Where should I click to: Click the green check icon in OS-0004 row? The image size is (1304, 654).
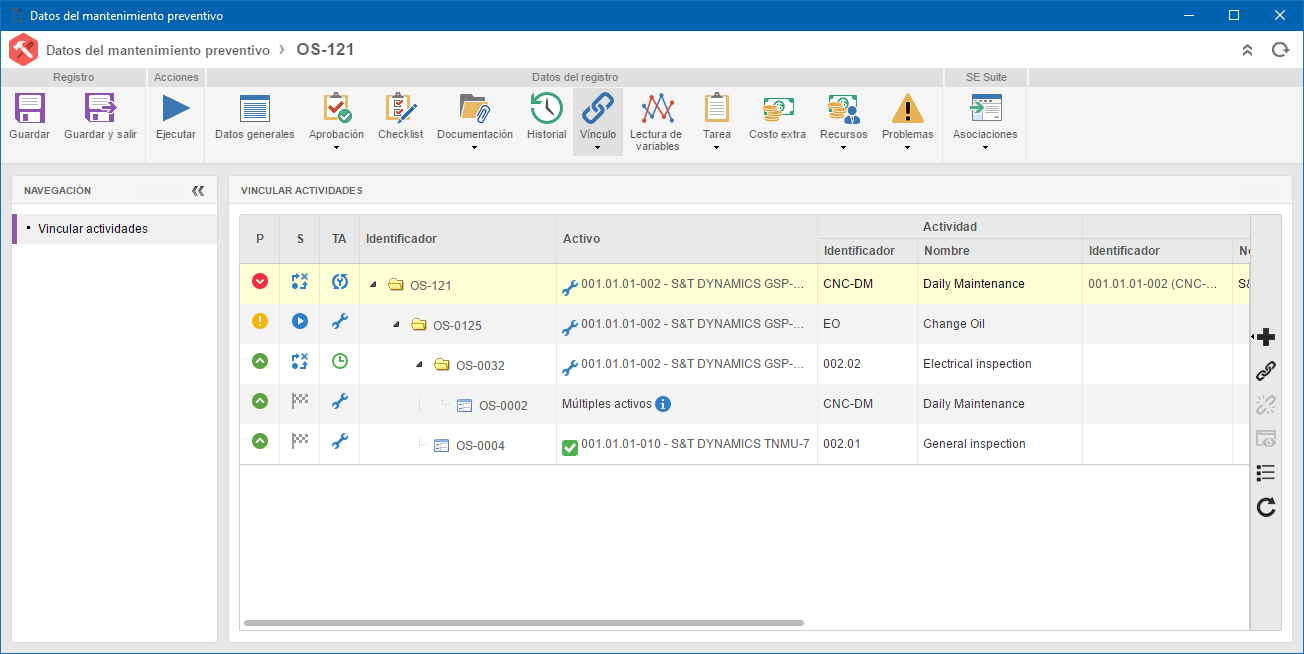coord(570,448)
